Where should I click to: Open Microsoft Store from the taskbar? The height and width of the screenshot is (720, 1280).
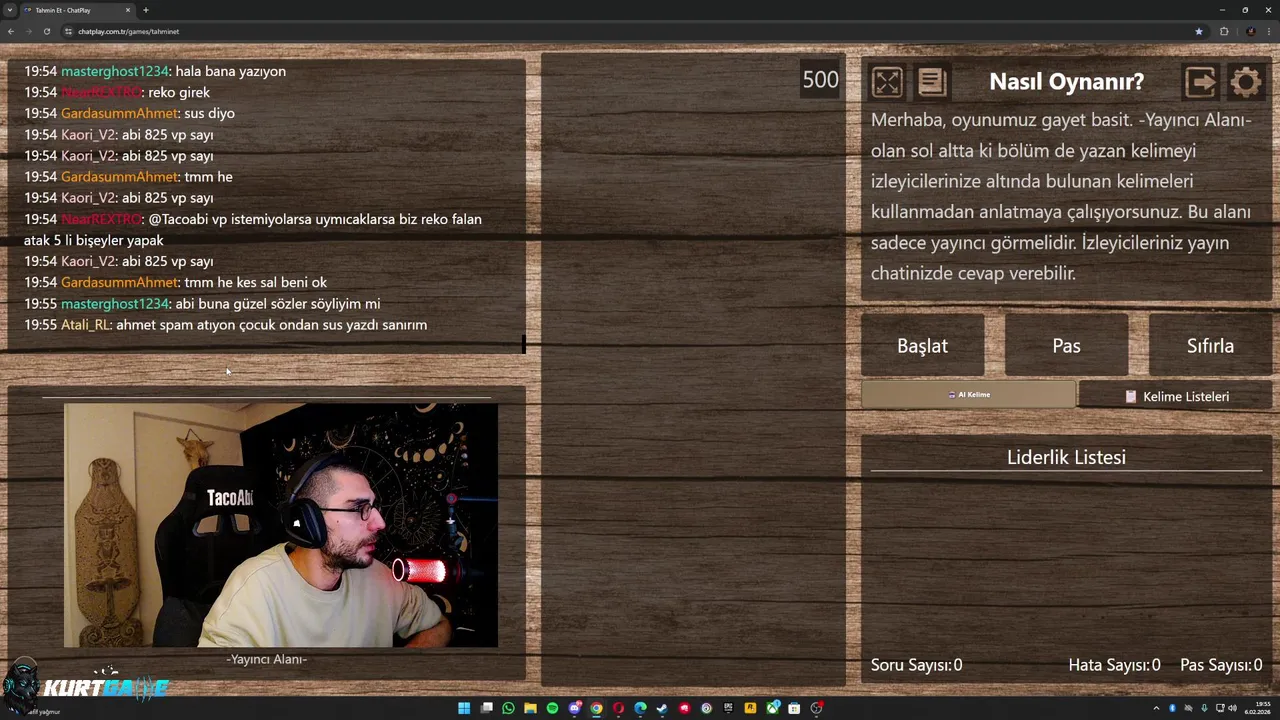point(794,708)
